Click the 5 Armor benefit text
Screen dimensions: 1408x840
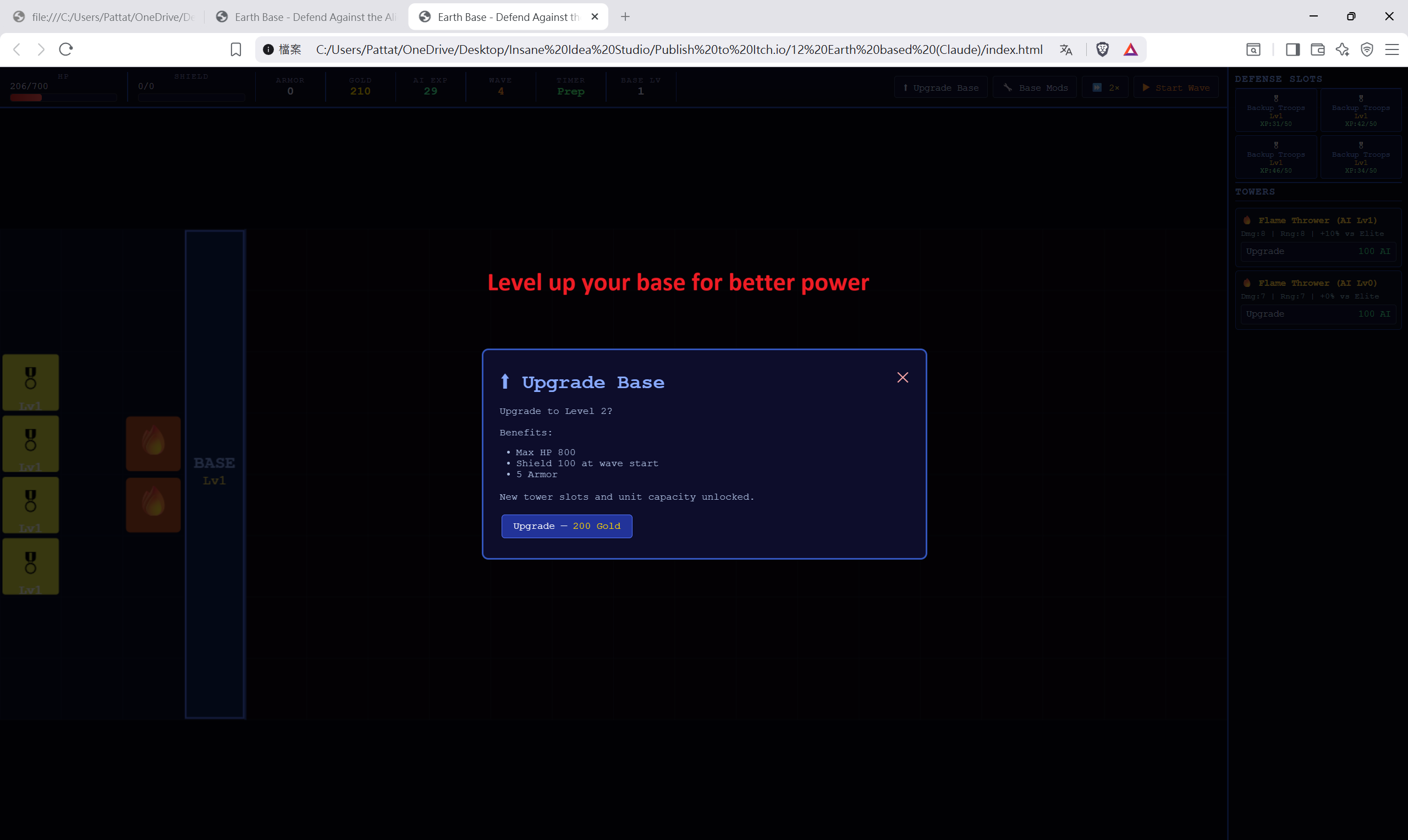click(537, 474)
